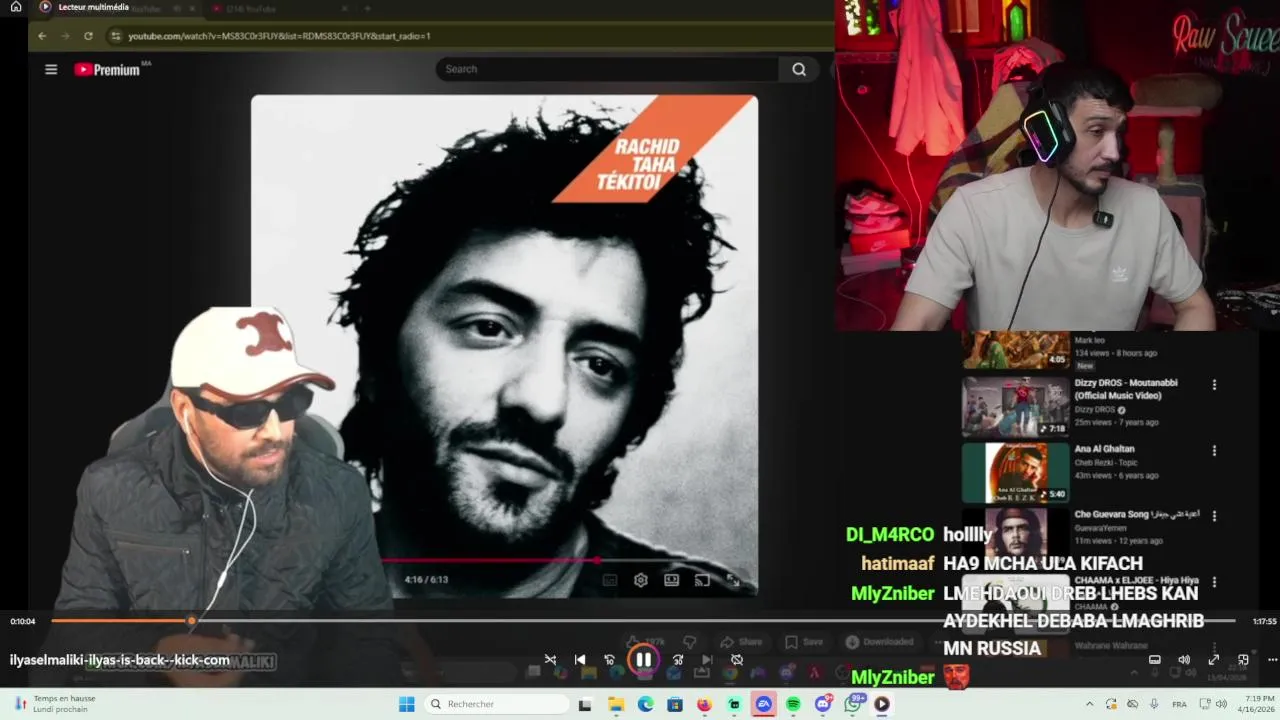Open WhatsApp from the taskbar
1280x720 pixels.
tap(853, 704)
